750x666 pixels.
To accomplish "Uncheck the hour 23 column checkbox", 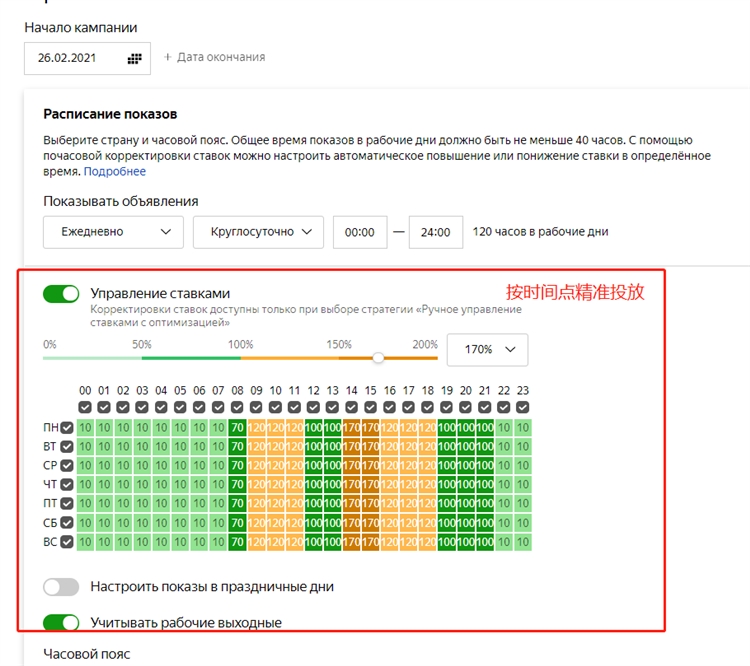I will coord(523,408).
